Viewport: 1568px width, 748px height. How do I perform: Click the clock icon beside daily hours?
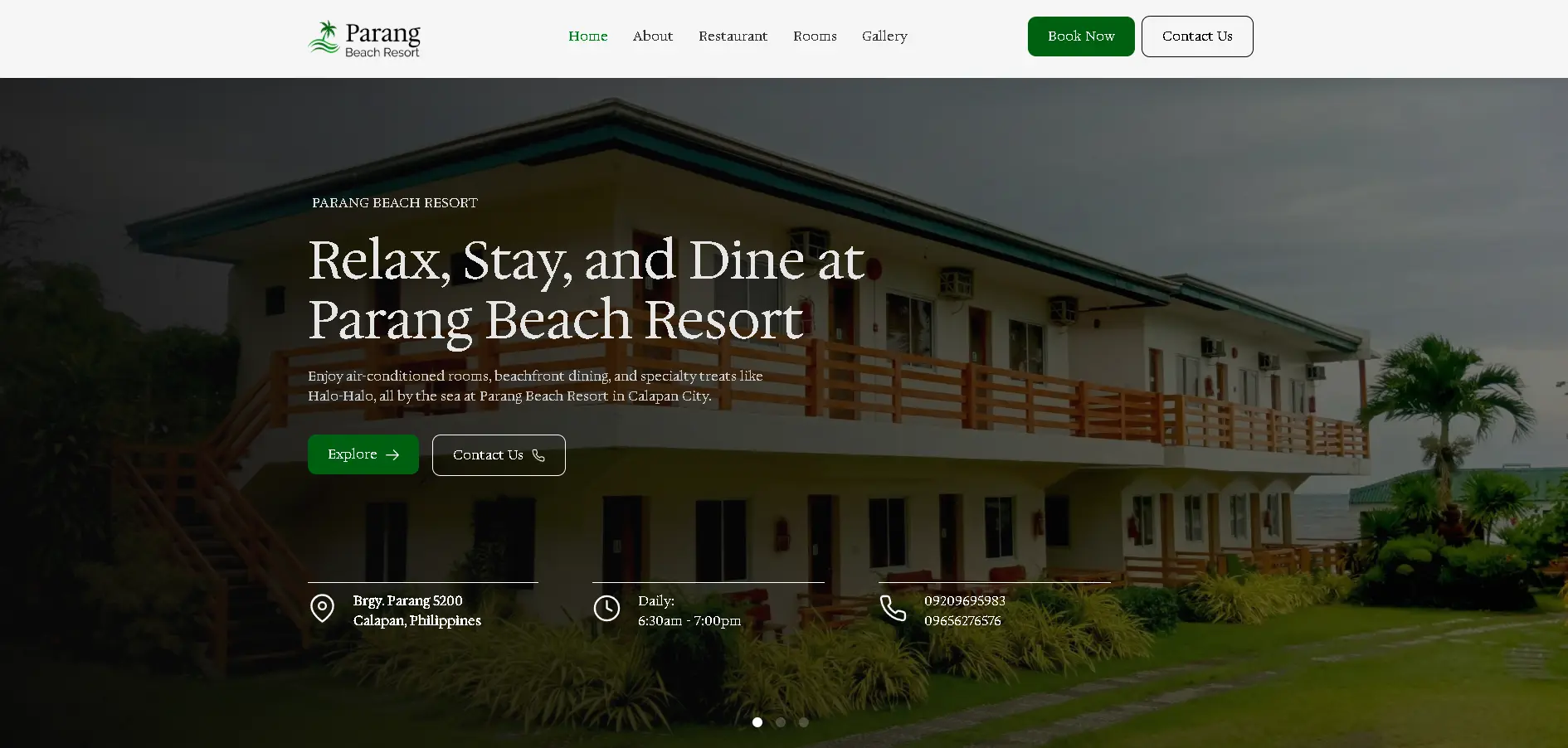click(606, 608)
